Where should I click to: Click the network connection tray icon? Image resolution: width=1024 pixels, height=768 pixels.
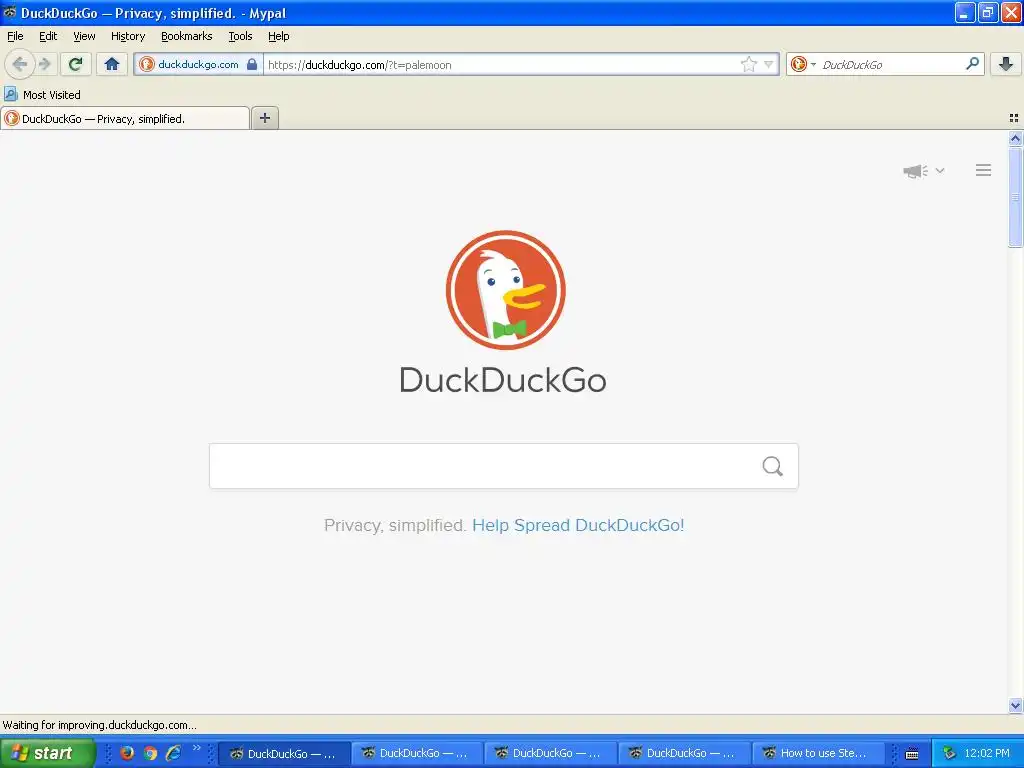point(950,753)
